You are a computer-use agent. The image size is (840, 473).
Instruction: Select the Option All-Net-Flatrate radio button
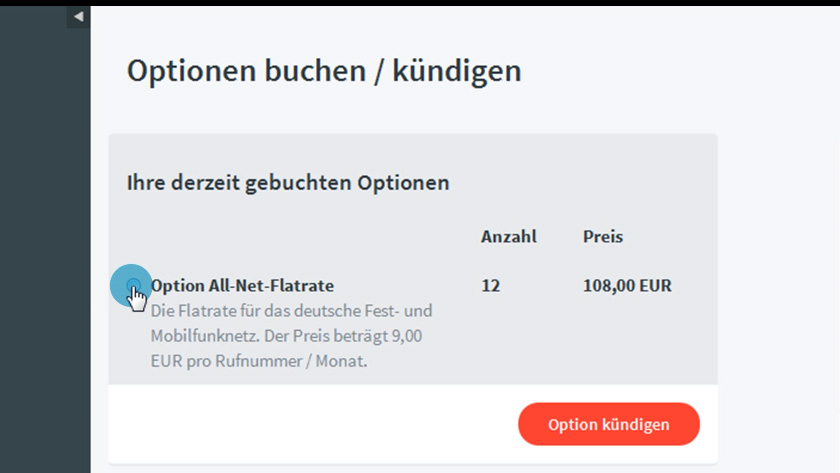(x=133, y=287)
